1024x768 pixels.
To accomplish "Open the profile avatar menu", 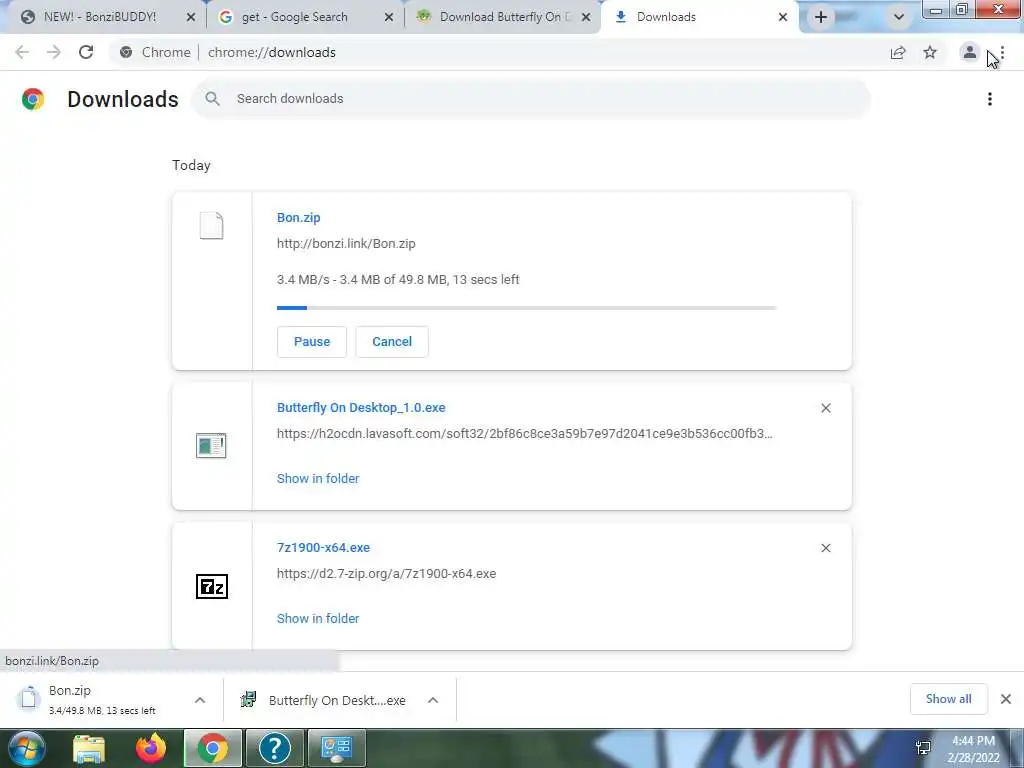I will [x=970, y=52].
